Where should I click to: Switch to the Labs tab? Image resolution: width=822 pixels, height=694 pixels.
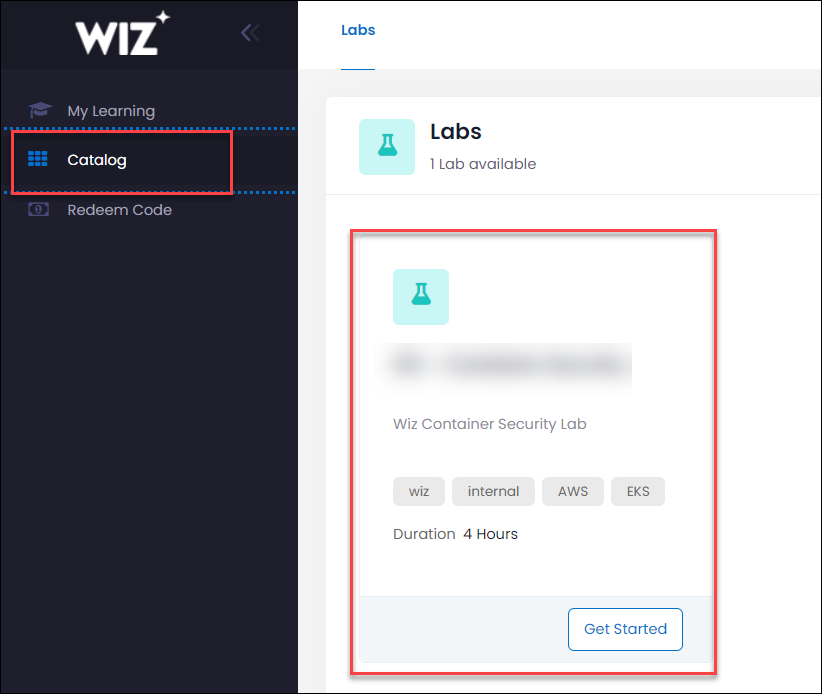pyautogui.click(x=358, y=30)
